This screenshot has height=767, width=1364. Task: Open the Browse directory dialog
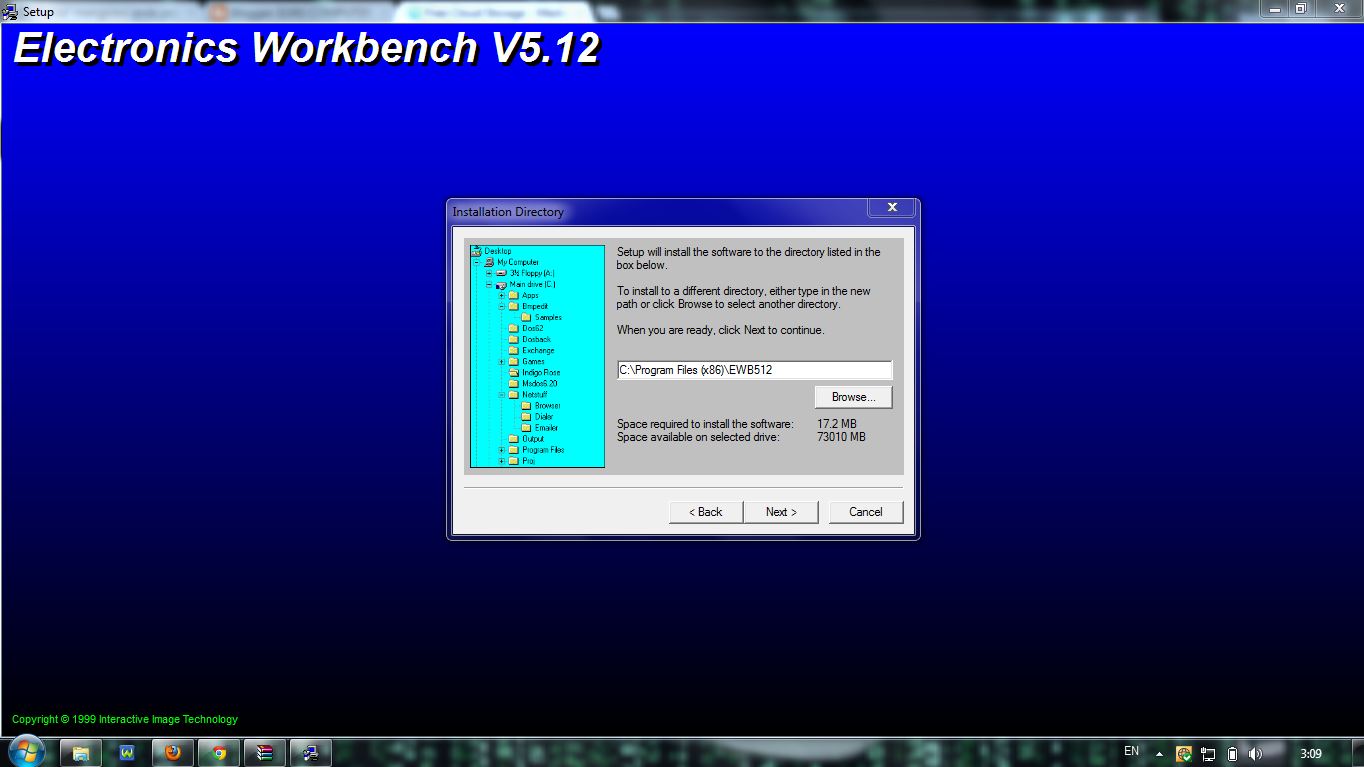[x=853, y=397]
